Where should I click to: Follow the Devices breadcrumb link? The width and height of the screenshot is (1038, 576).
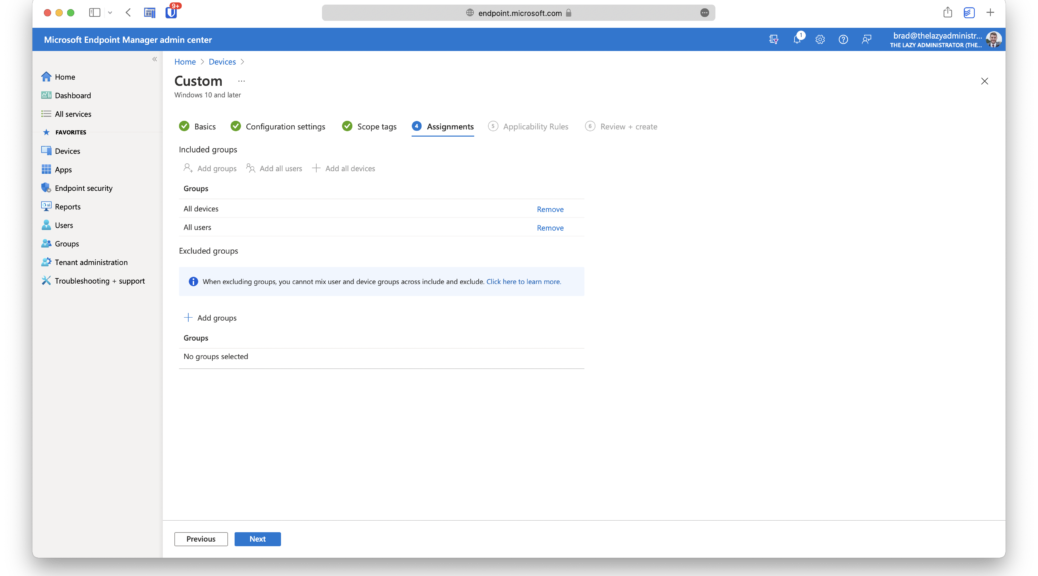(x=222, y=62)
